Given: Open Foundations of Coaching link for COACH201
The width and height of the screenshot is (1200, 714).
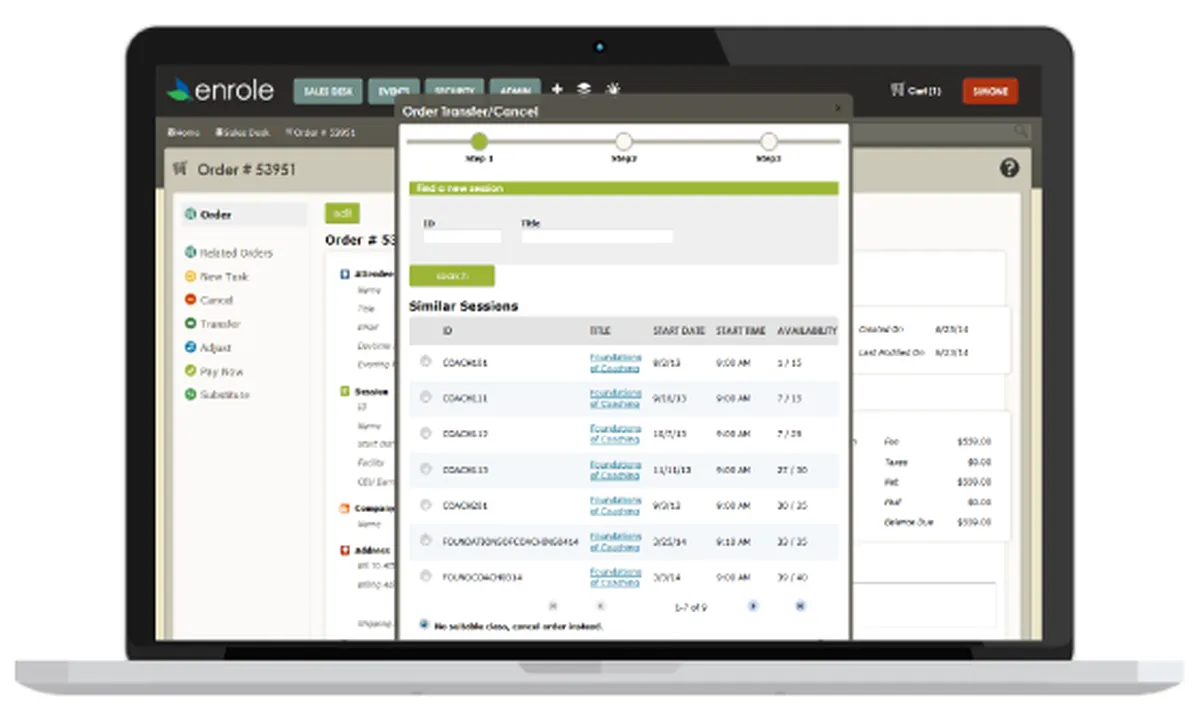Looking at the screenshot, I should pos(615,505).
